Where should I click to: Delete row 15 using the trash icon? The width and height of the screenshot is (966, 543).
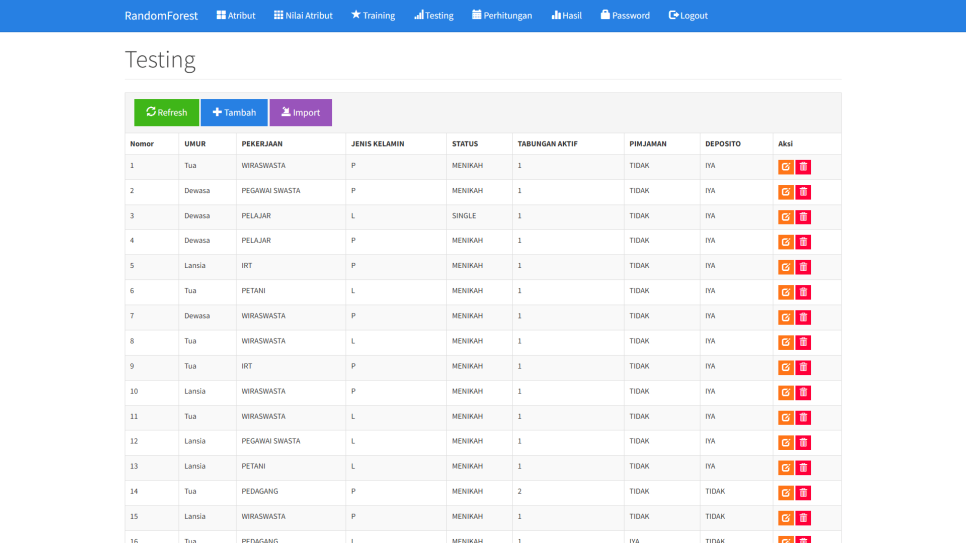(803, 517)
